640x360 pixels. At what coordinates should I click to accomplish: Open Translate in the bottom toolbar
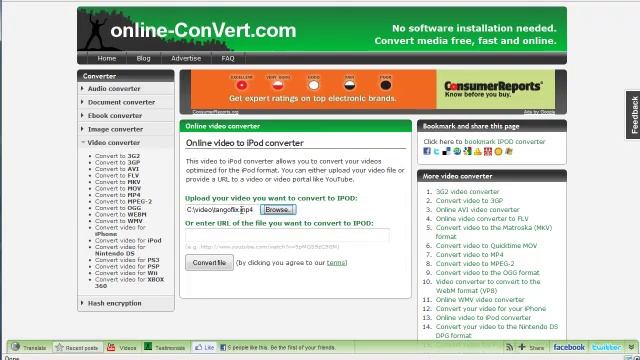pyautogui.click(x=29, y=347)
